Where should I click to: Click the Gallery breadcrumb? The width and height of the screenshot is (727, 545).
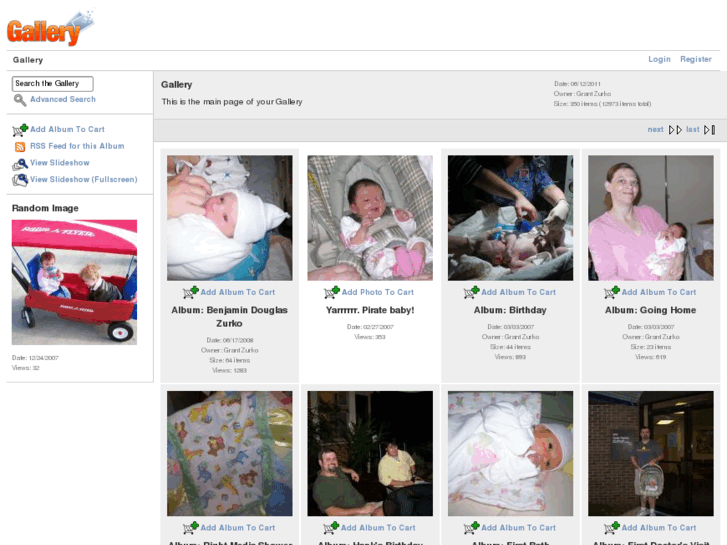pos(28,60)
